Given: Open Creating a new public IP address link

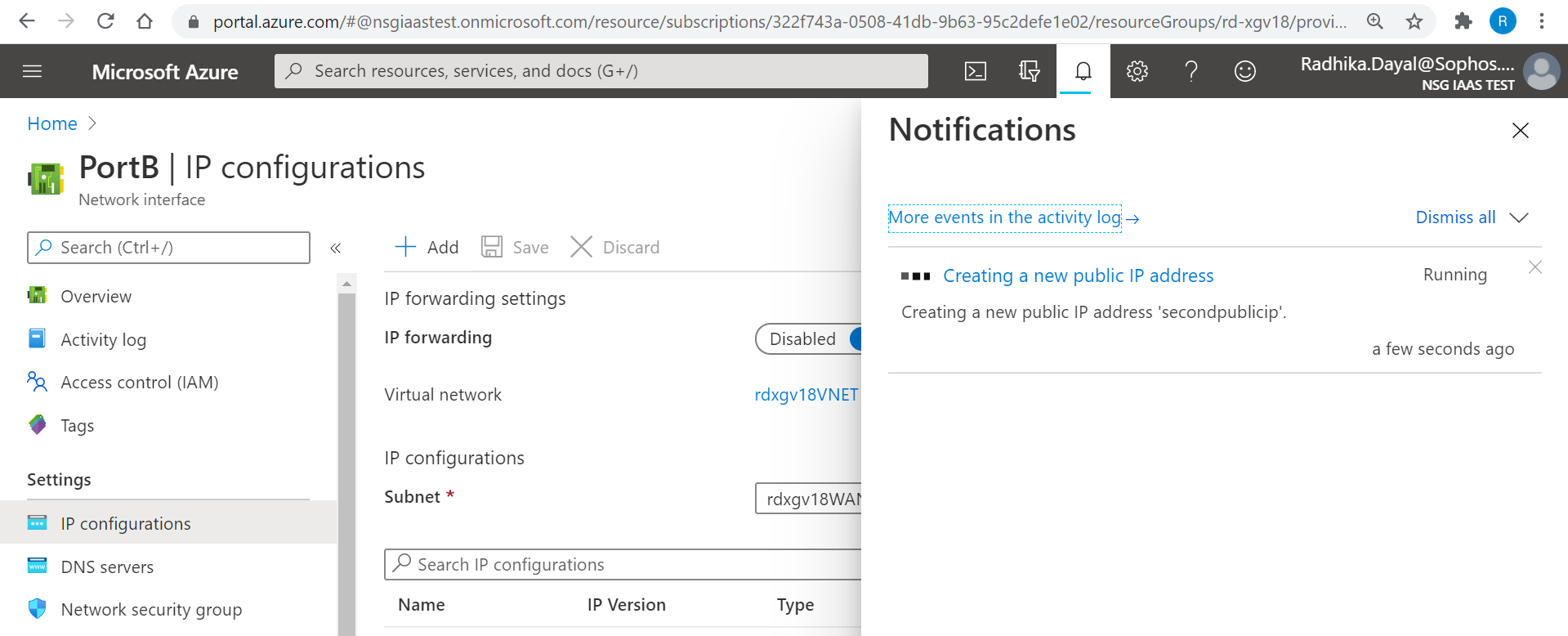Looking at the screenshot, I should pos(1079,276).
